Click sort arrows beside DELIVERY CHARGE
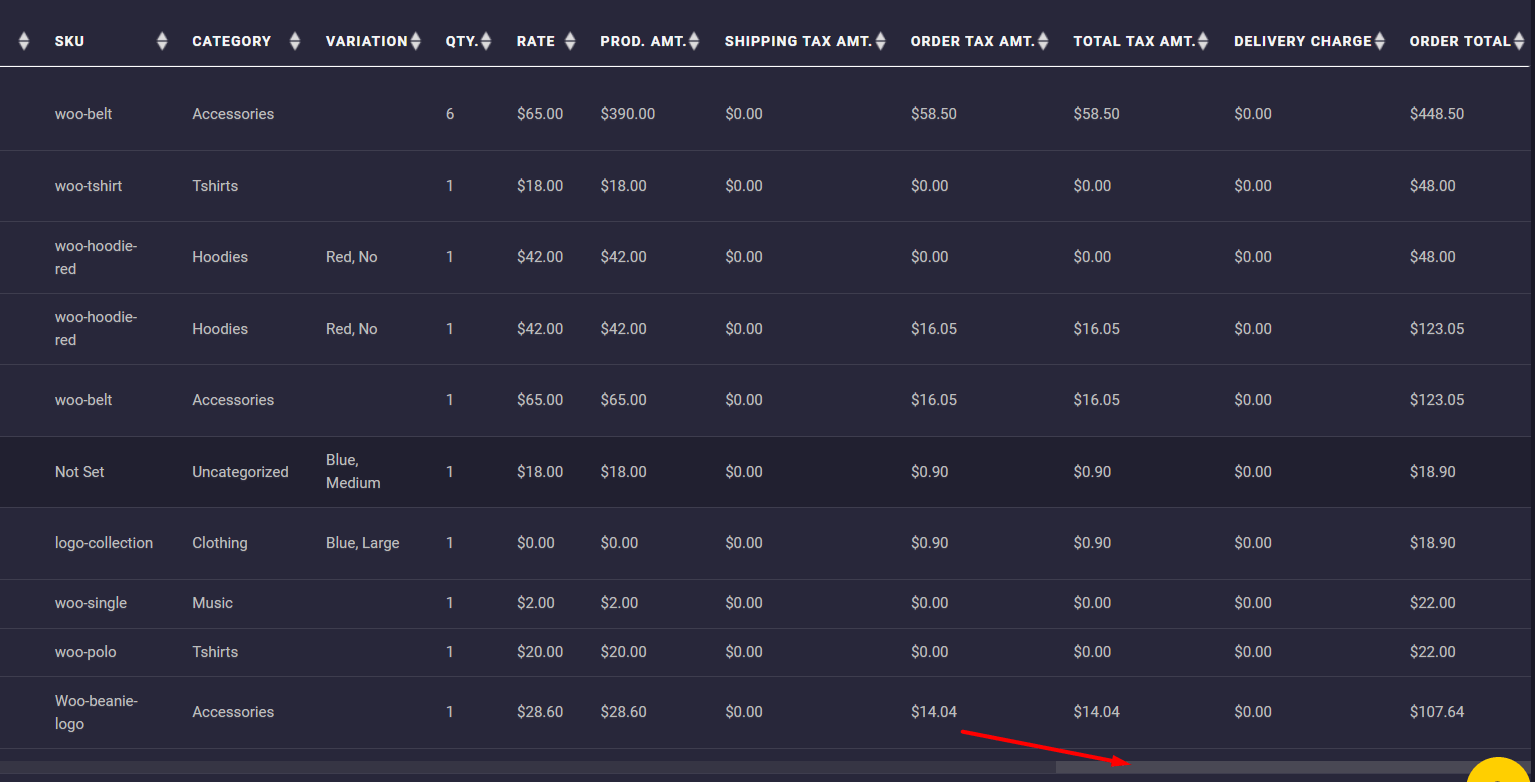This screenshot has width=1535, height=782. tap(1380, 41)
